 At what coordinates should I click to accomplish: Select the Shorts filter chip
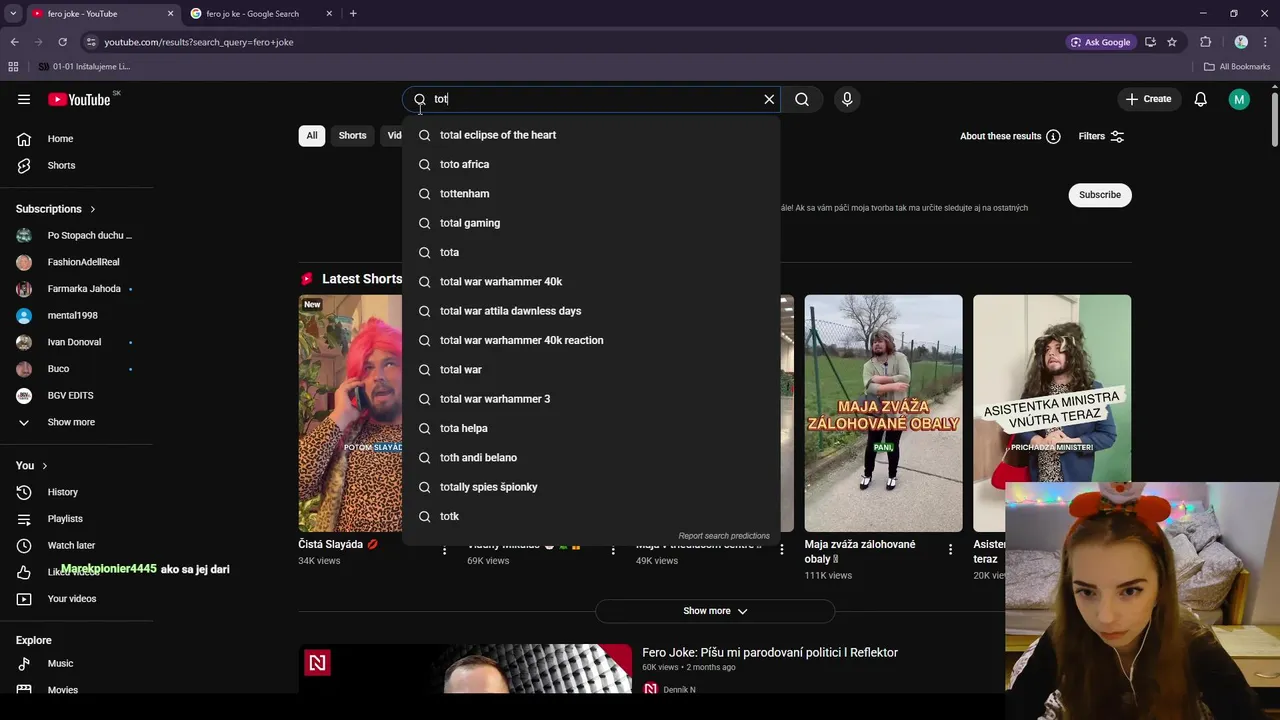coord(352,136)
